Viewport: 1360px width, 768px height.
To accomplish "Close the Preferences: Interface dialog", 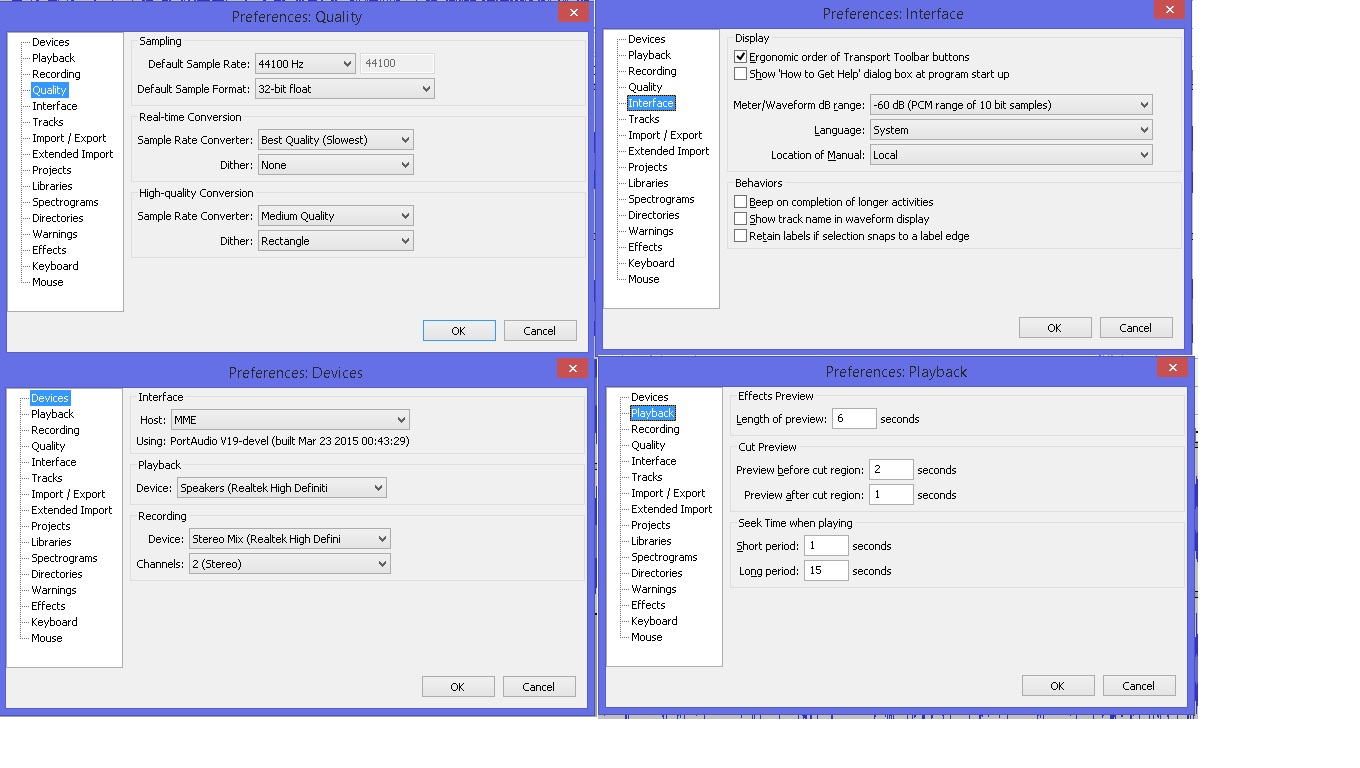I will coord(1168,10).
